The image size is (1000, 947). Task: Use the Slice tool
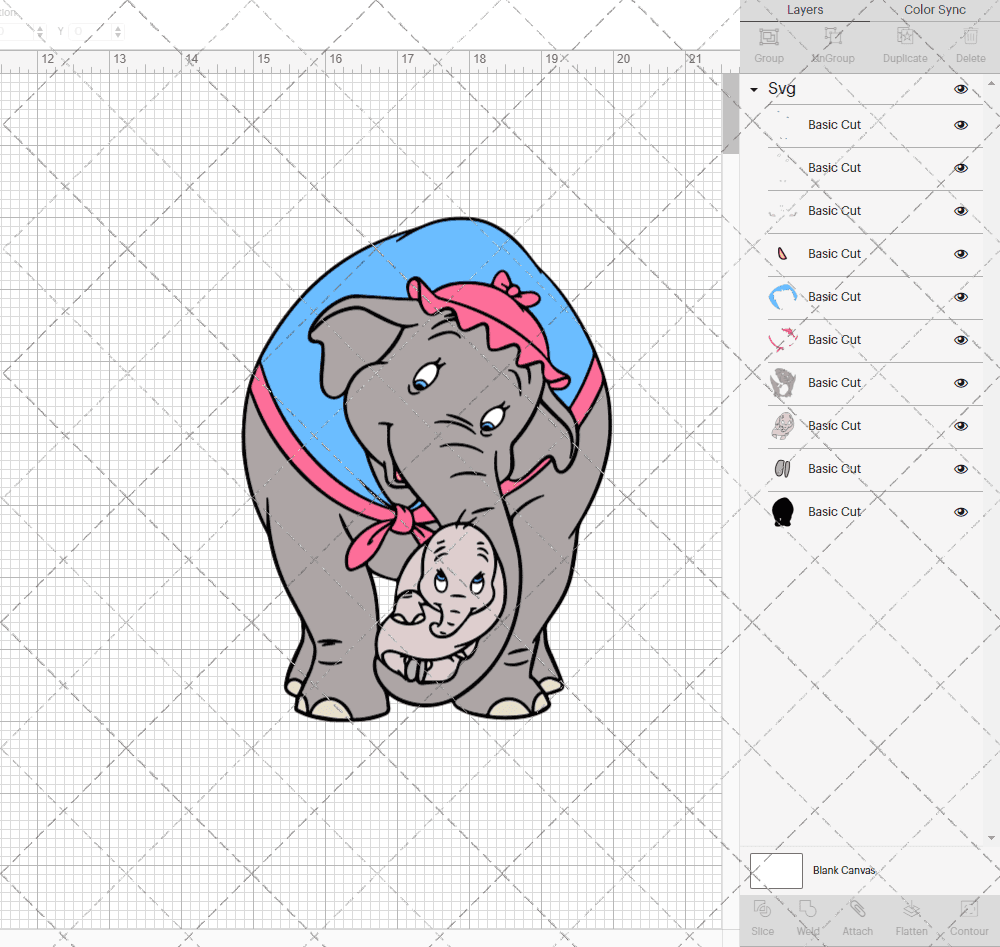pos(762,909)
